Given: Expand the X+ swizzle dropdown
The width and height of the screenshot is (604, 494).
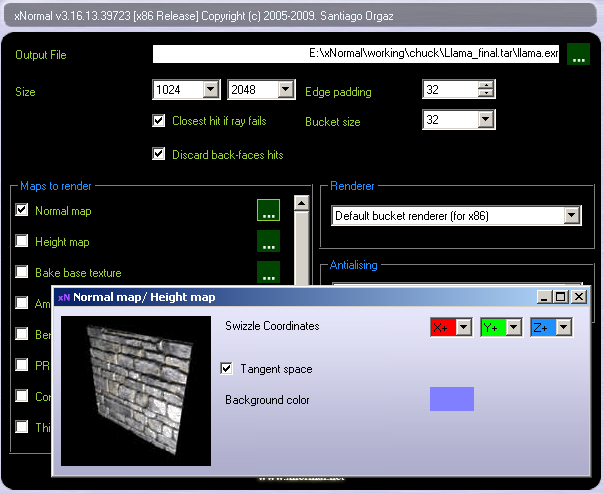Looking at the screenshot, I should coord(463,327).
